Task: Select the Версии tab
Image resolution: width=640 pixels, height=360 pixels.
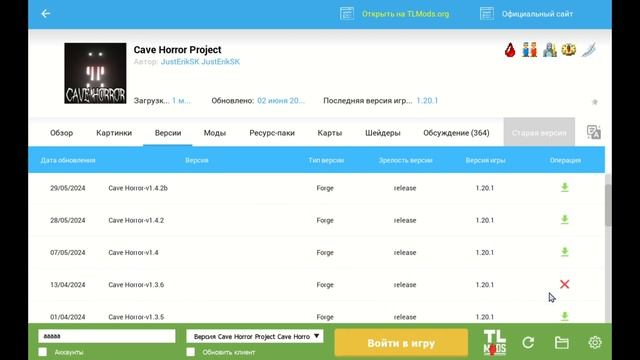Action: 168,133
